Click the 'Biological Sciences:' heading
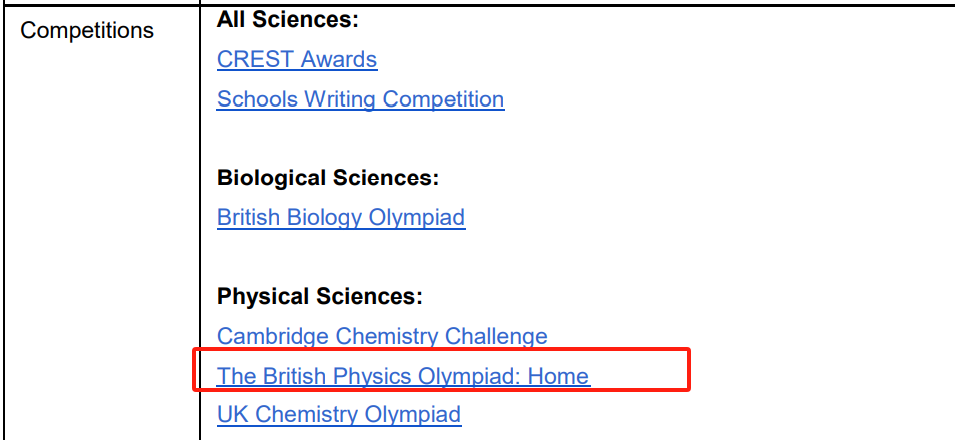Screen dimensions: 955x440 coord(328,178)
